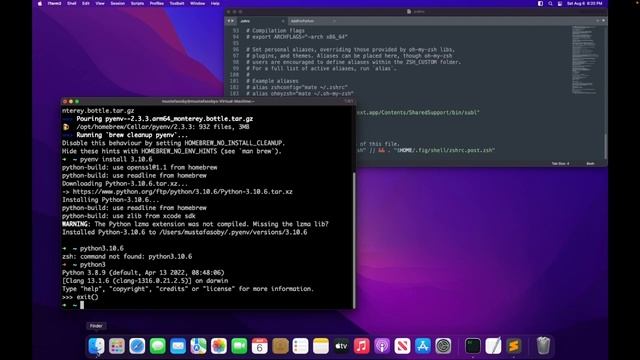The image size is (640, 360).
Task: Open the Profiles menu
Action: coord(157,3)
